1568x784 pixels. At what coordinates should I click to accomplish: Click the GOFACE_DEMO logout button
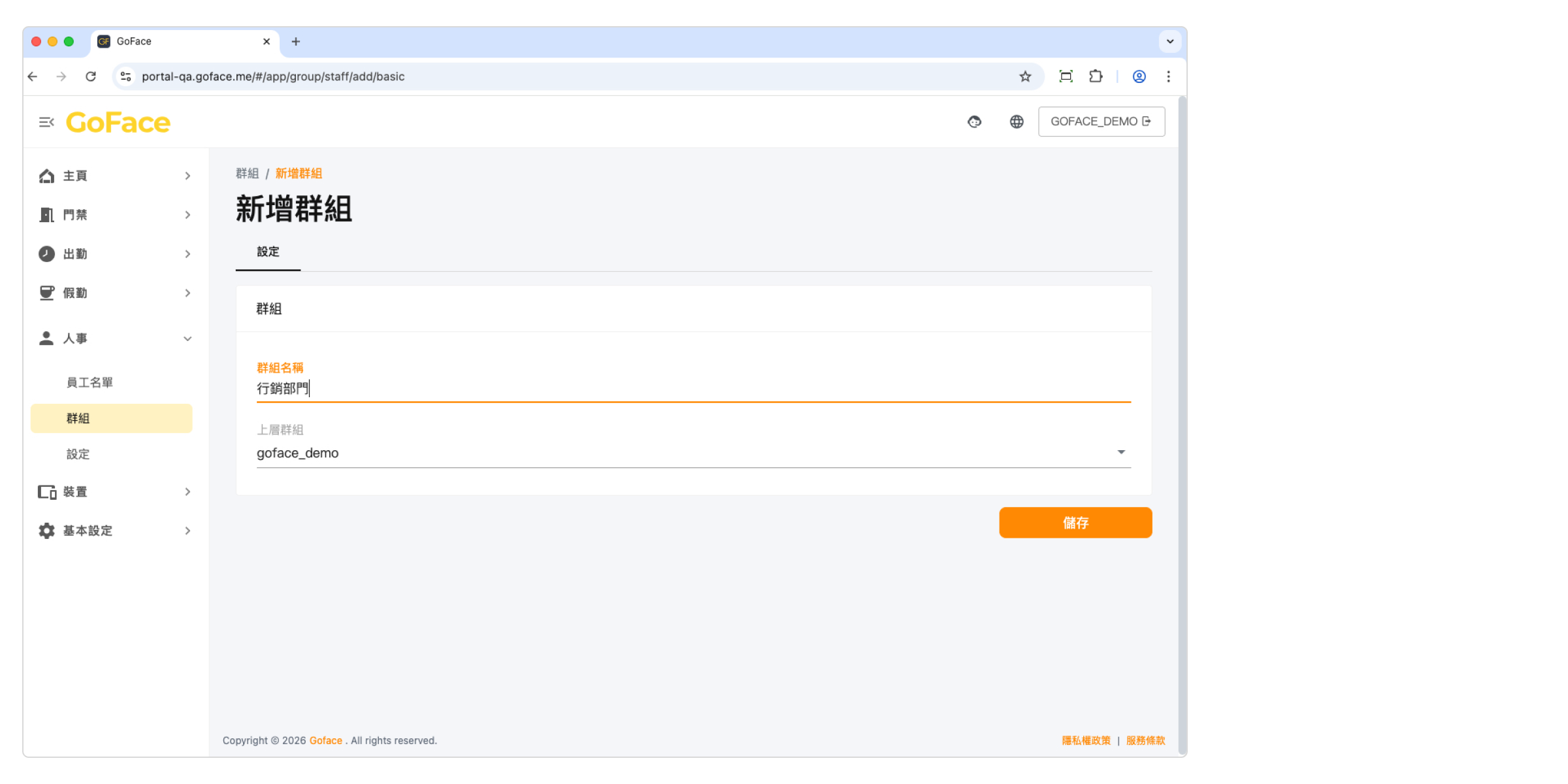1101,122
